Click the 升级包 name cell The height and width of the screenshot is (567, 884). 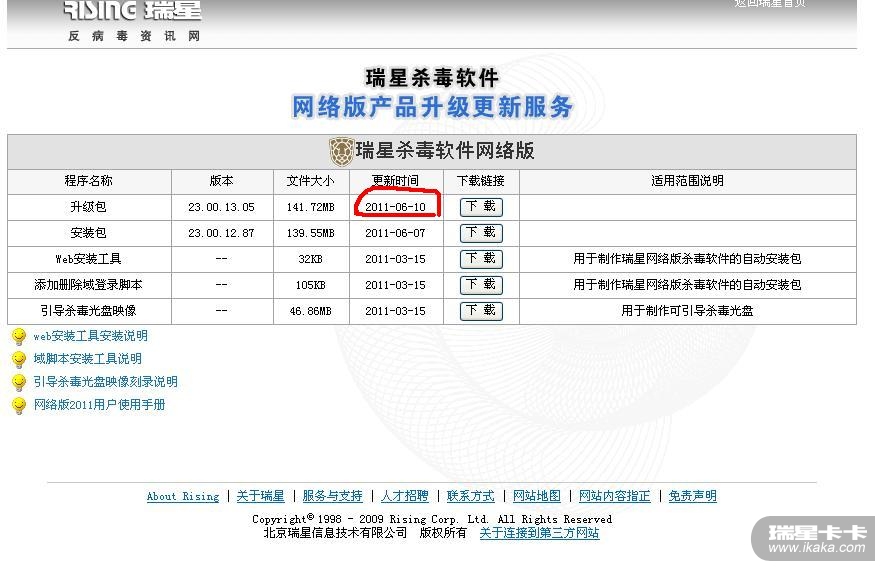point(89,207)
